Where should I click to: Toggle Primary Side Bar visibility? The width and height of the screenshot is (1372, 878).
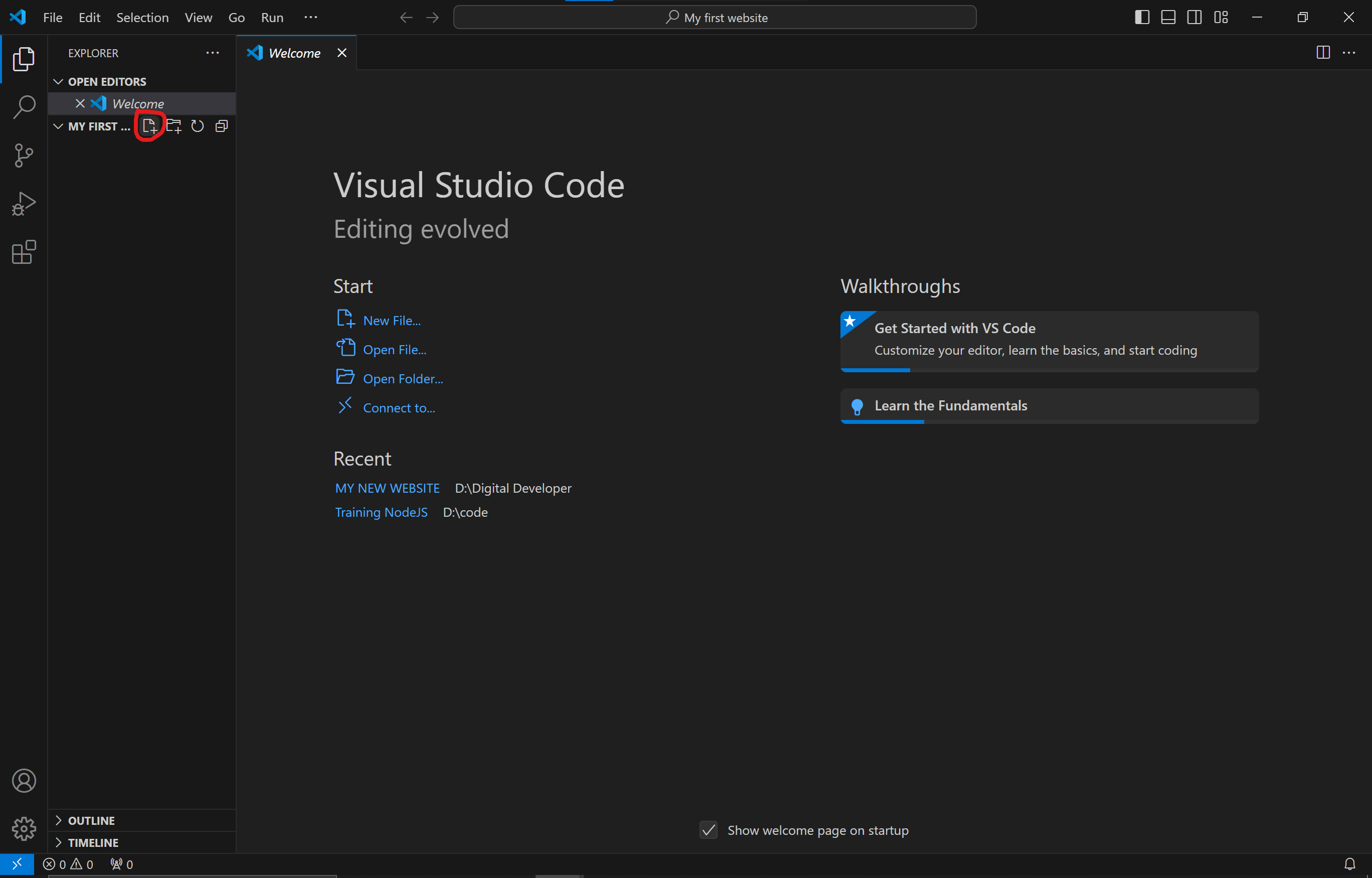[x=1142, y=17]
